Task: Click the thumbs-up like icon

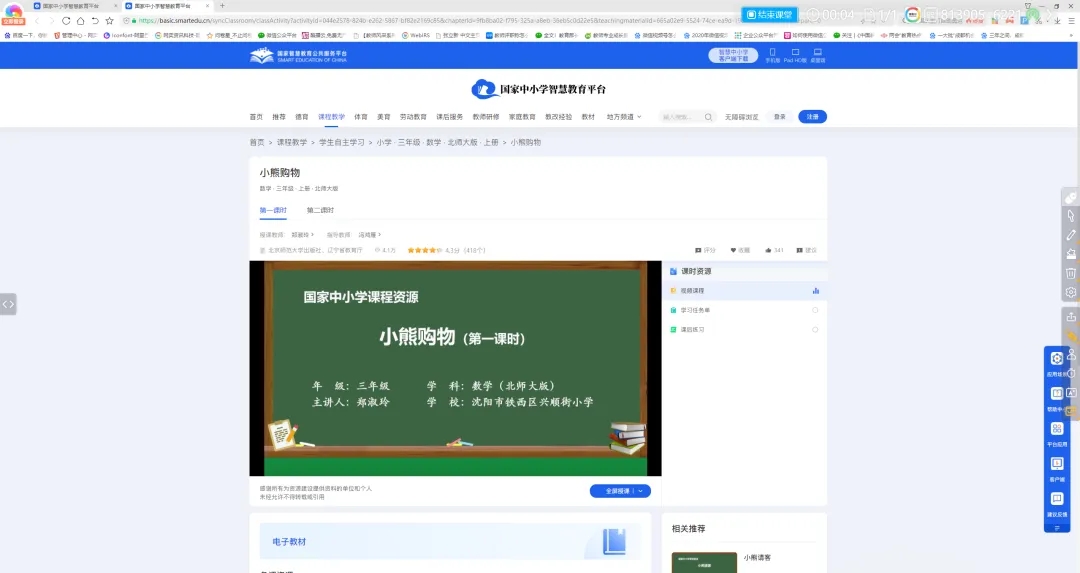Action: coord(768,250)
